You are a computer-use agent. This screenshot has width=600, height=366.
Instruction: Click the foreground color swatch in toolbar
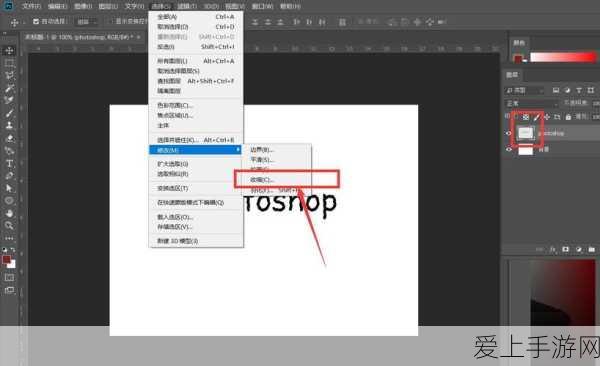pos(7,260)
